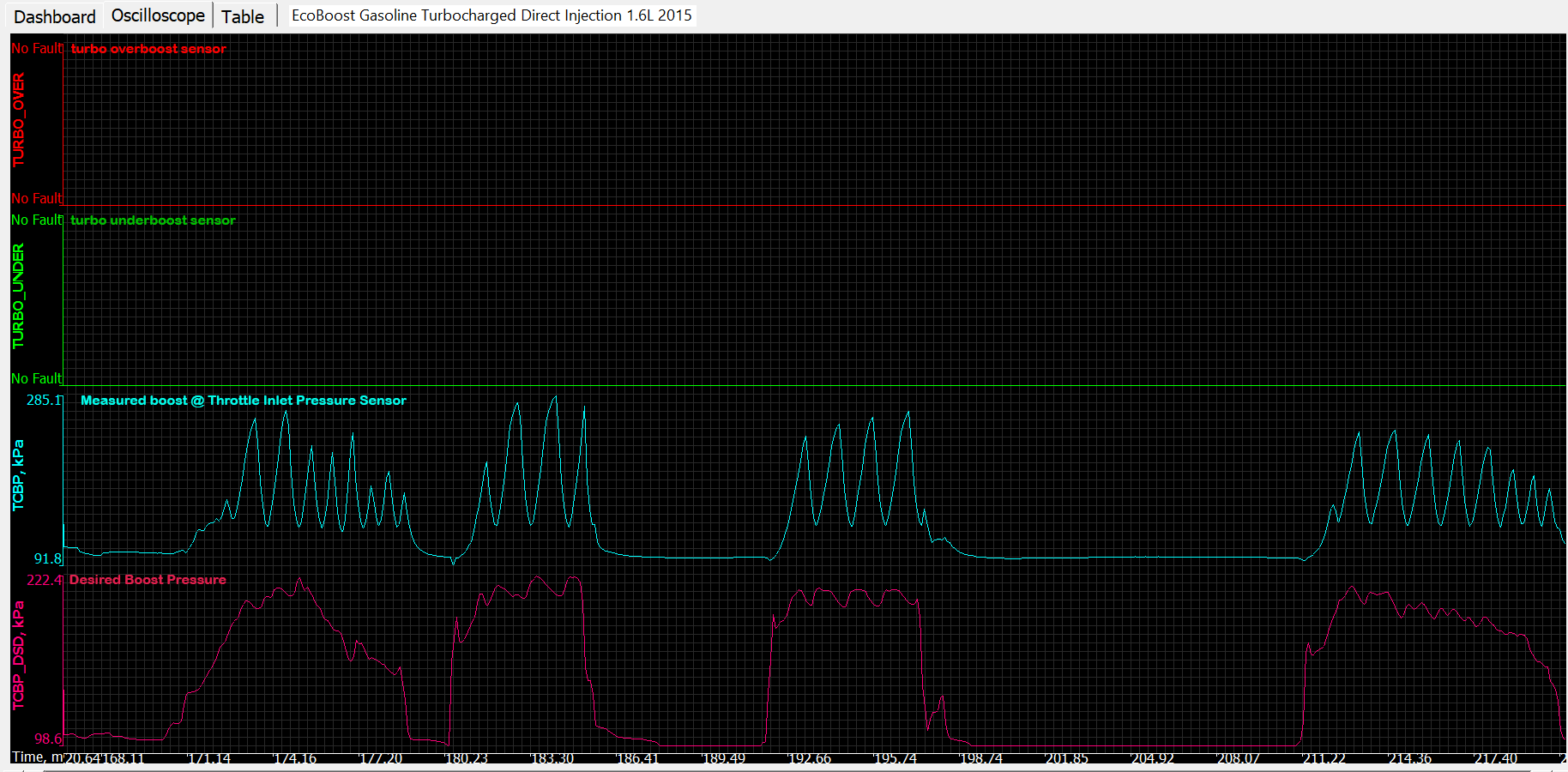Viewport: 1568px width, 772px height.
Task: Select the turbo underboost sensor label
Action: click(153, 220)
